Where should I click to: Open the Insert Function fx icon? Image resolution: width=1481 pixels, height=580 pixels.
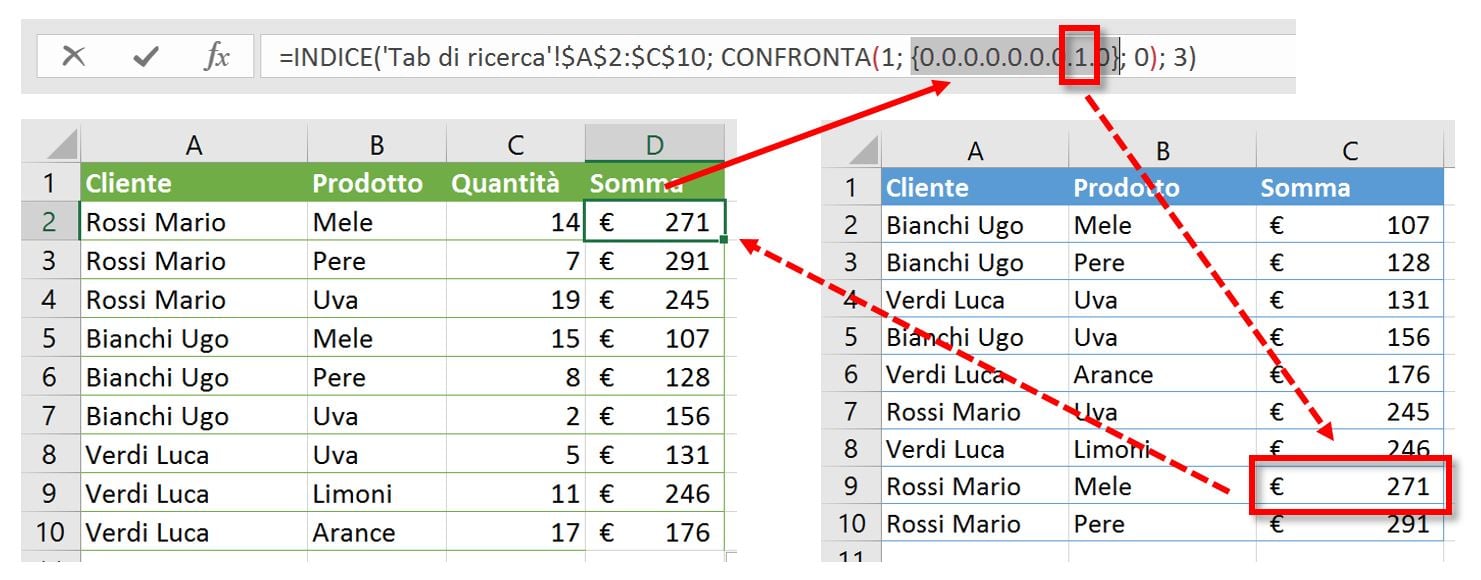[x=217, y=57]
